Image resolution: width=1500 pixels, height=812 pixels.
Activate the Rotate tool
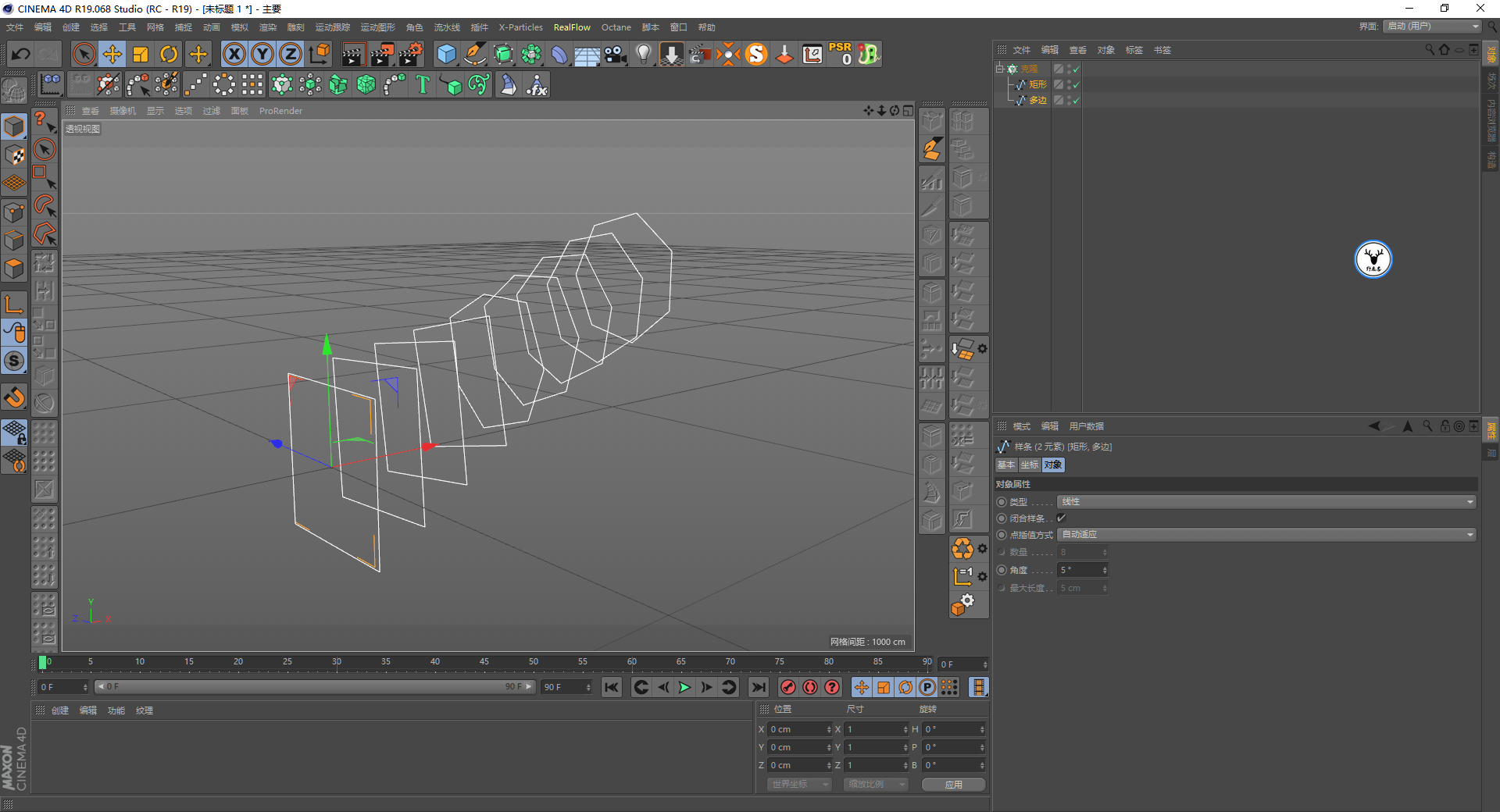169,54
